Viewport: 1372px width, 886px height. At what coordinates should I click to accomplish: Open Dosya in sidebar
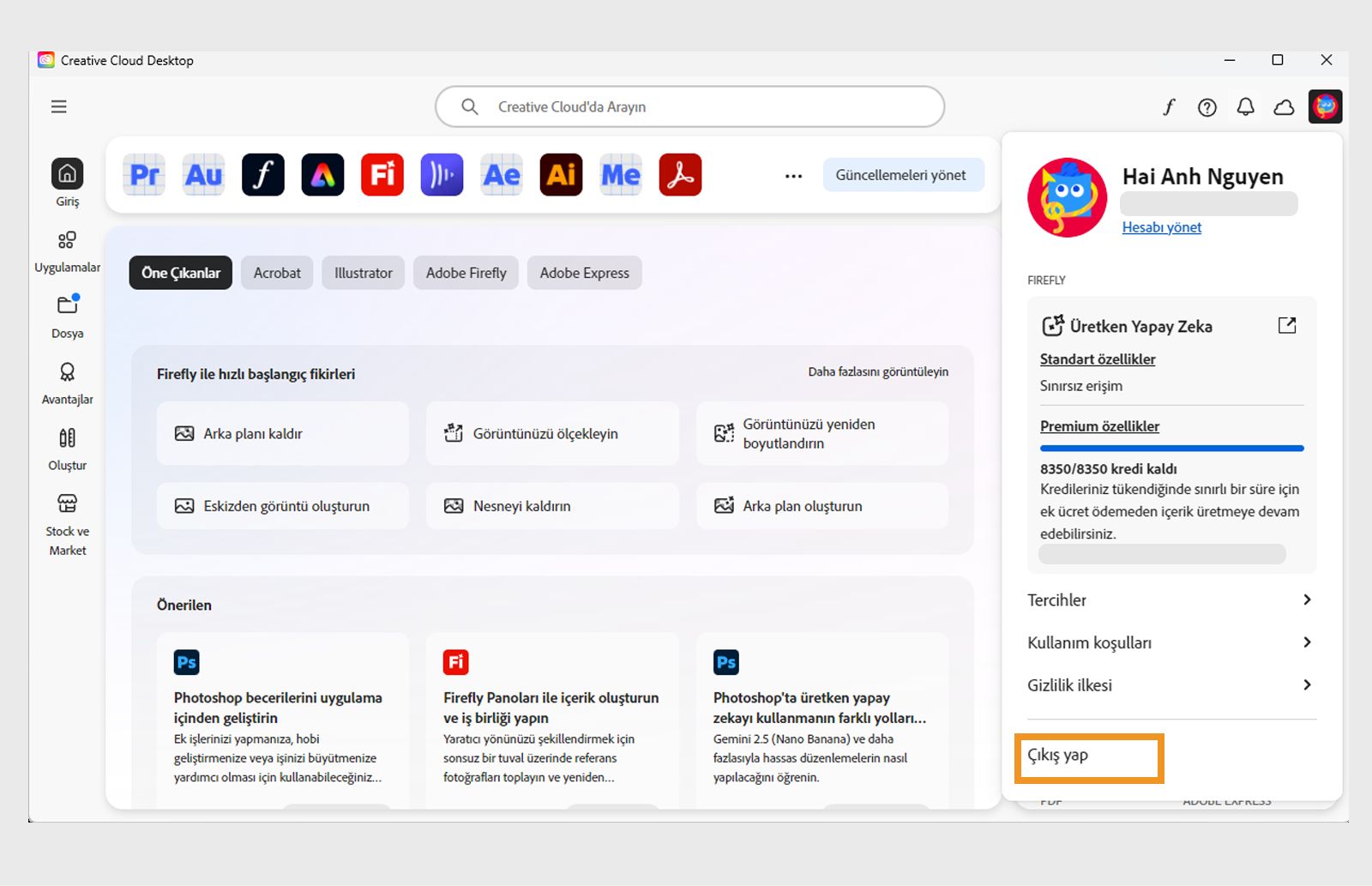pos(68,316)
